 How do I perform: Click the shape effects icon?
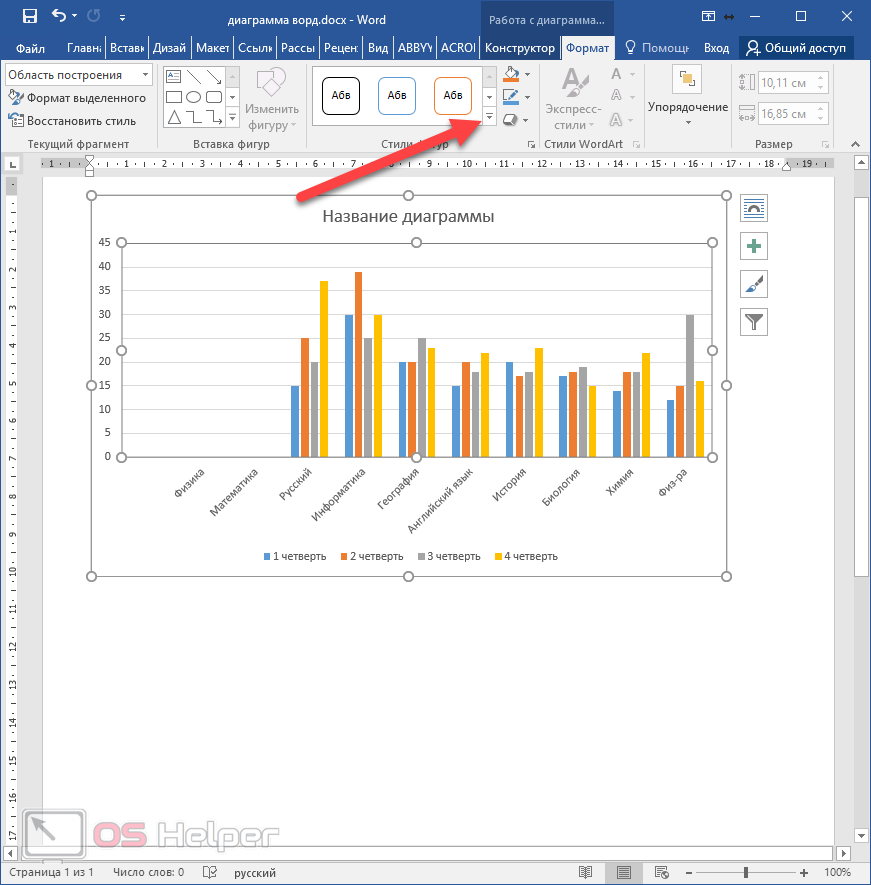pos(512,120)
